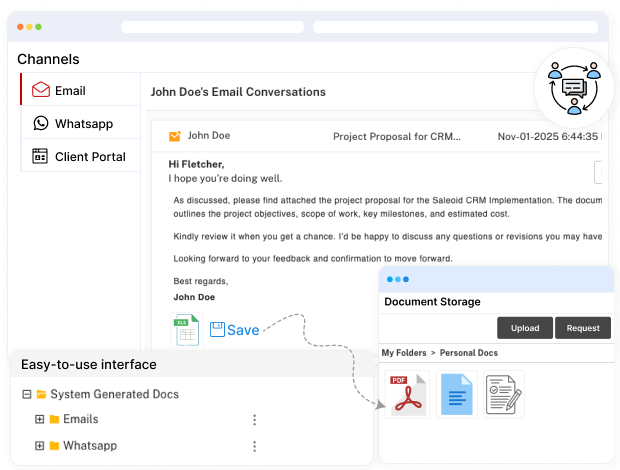Image resolution: width=620 pixels, height=470 pixels.
Task: Click the greeting Hi Fletcher,
Action: [x=197, y=164]
